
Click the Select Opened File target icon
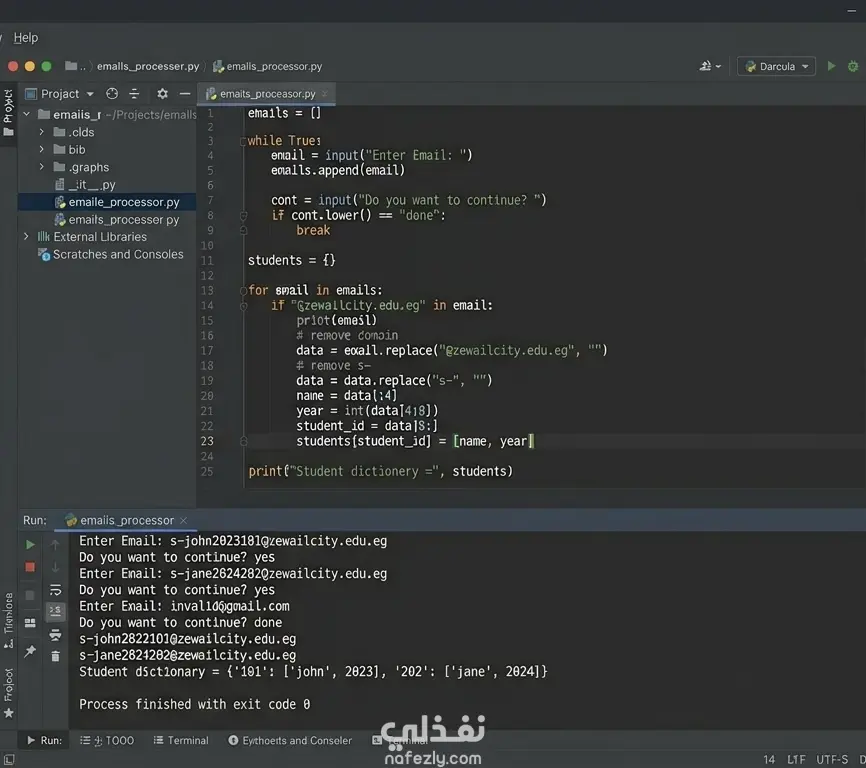click(x=112, y=94)
